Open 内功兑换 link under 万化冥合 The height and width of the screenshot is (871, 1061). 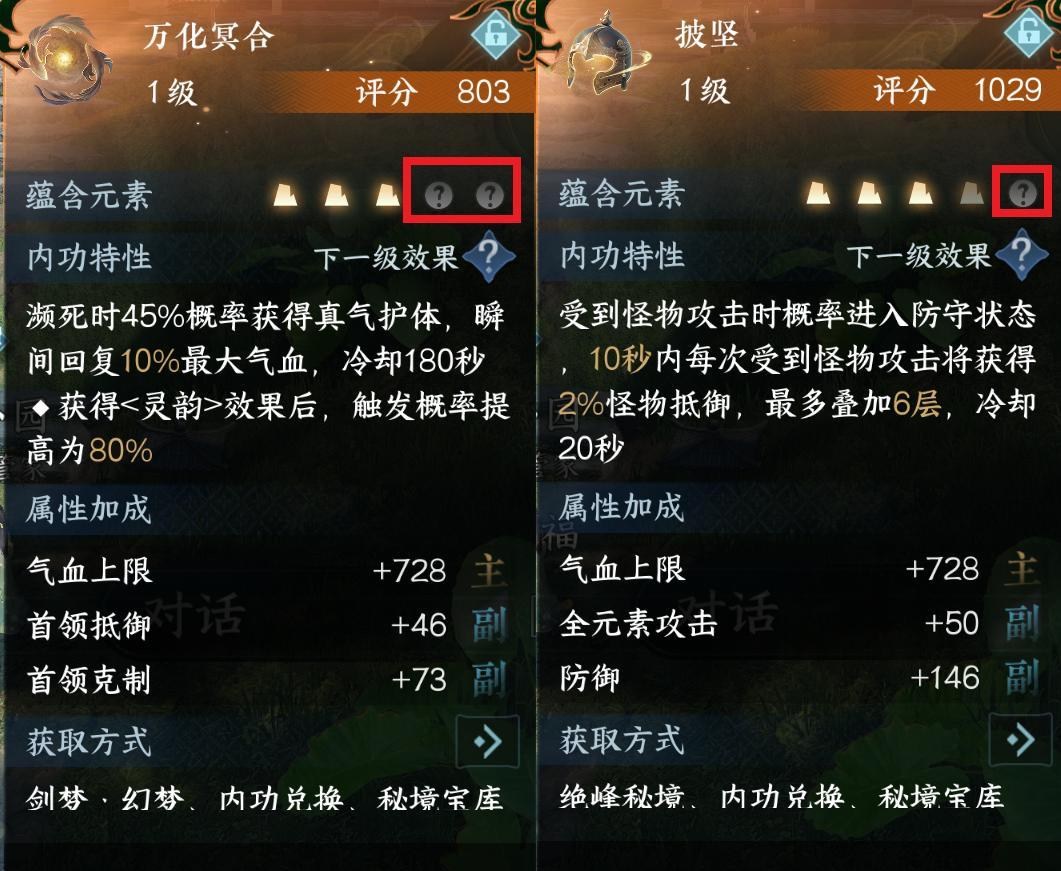281,799
